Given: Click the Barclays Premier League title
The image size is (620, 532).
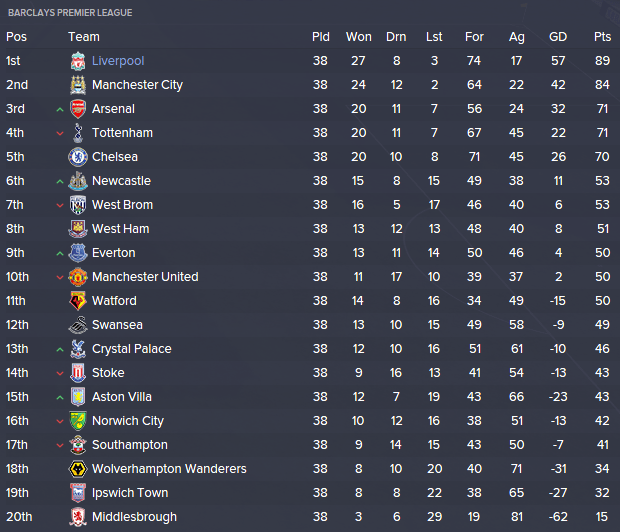Looking at the screenshot, I should coord(70,12).
